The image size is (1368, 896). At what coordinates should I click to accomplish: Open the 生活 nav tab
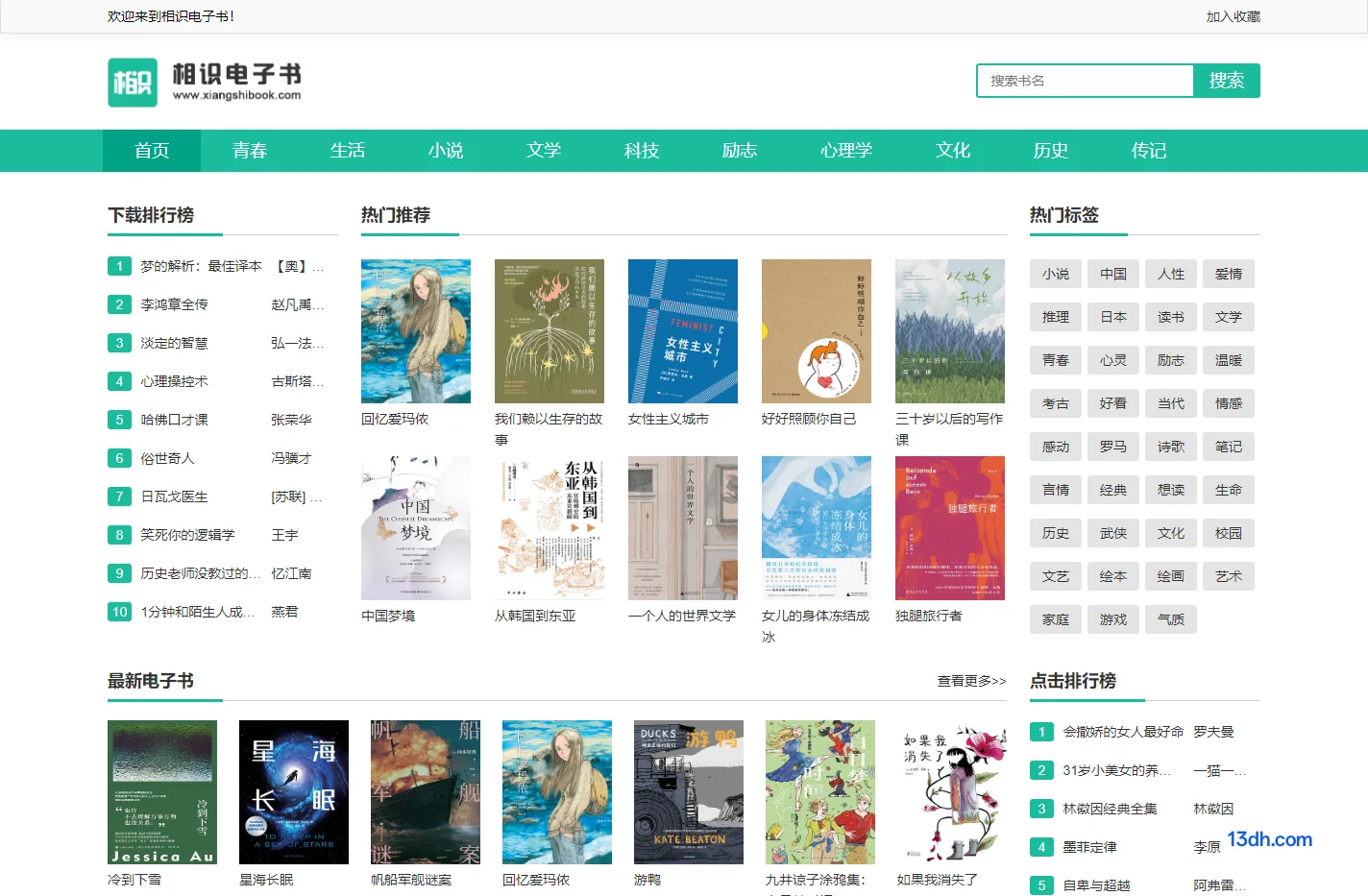(x=348, y=151)
